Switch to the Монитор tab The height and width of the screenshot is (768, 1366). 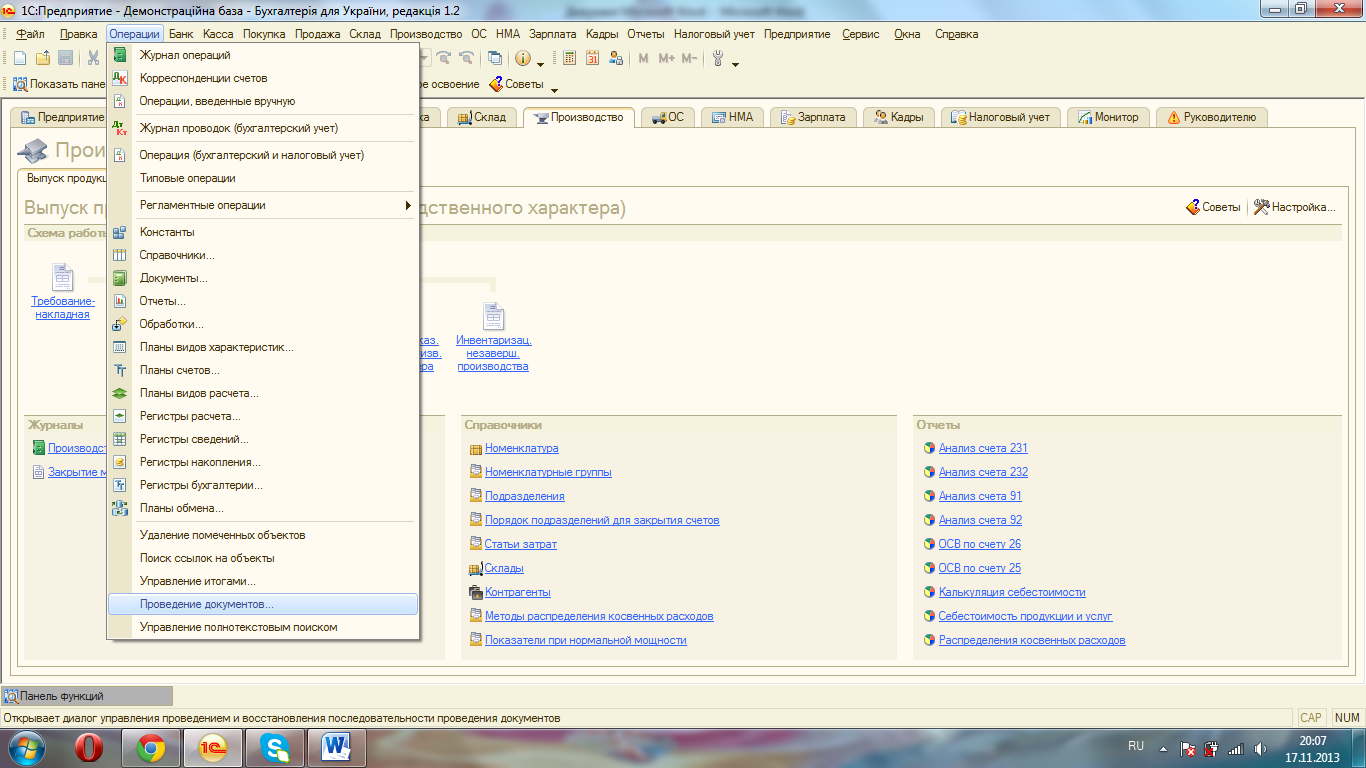(1108, 117)
